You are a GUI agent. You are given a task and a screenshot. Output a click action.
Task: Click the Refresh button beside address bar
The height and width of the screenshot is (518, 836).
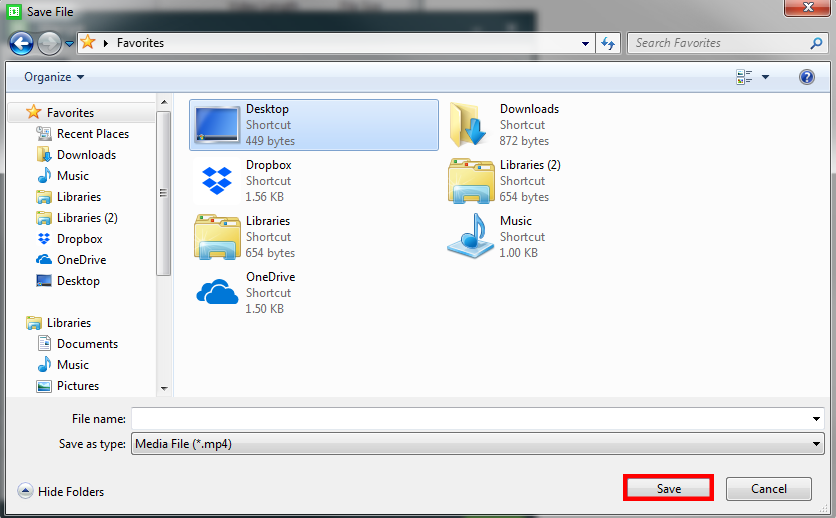coord(608,44)
